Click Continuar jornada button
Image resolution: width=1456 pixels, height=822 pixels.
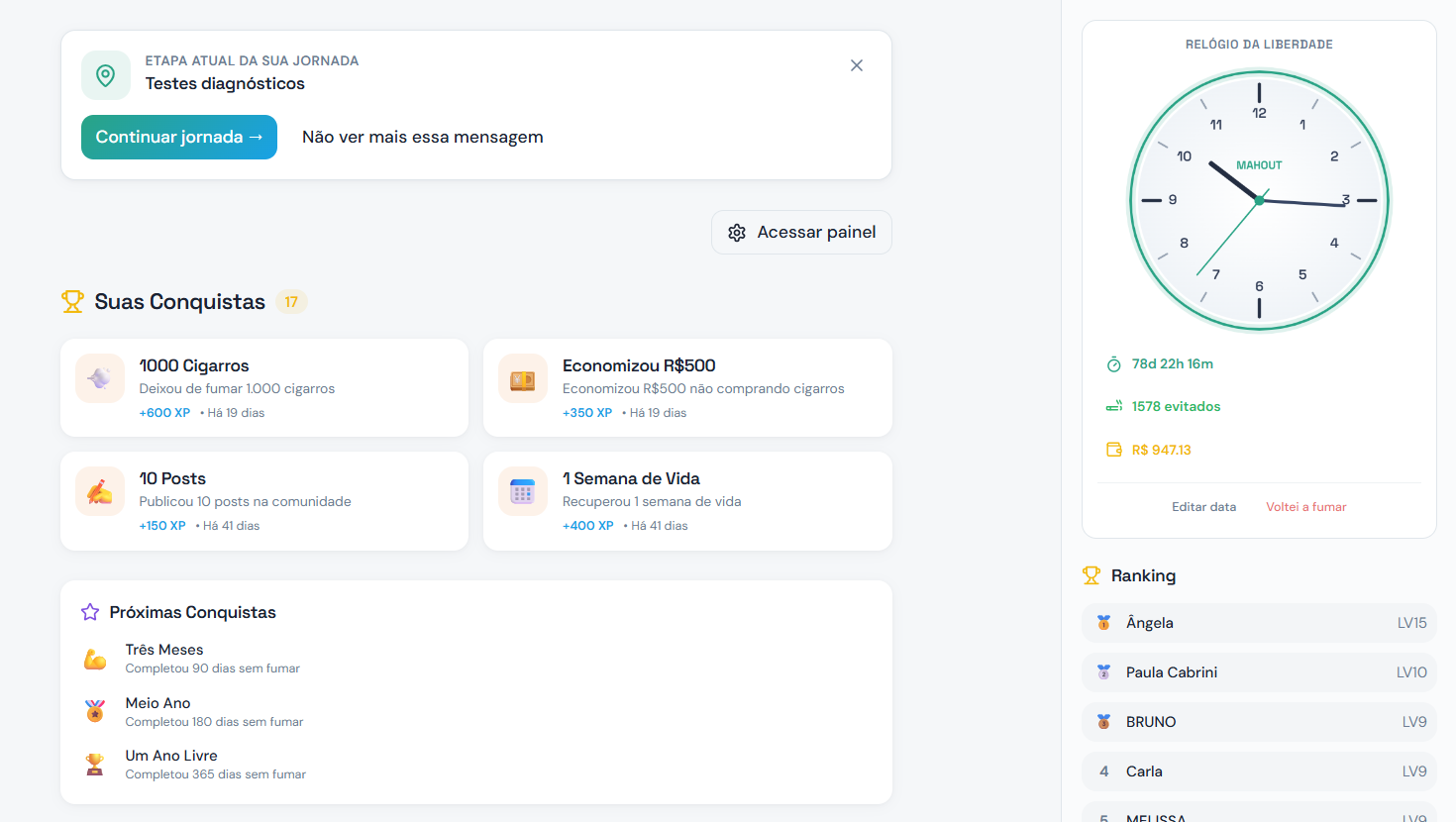(179, 137)
